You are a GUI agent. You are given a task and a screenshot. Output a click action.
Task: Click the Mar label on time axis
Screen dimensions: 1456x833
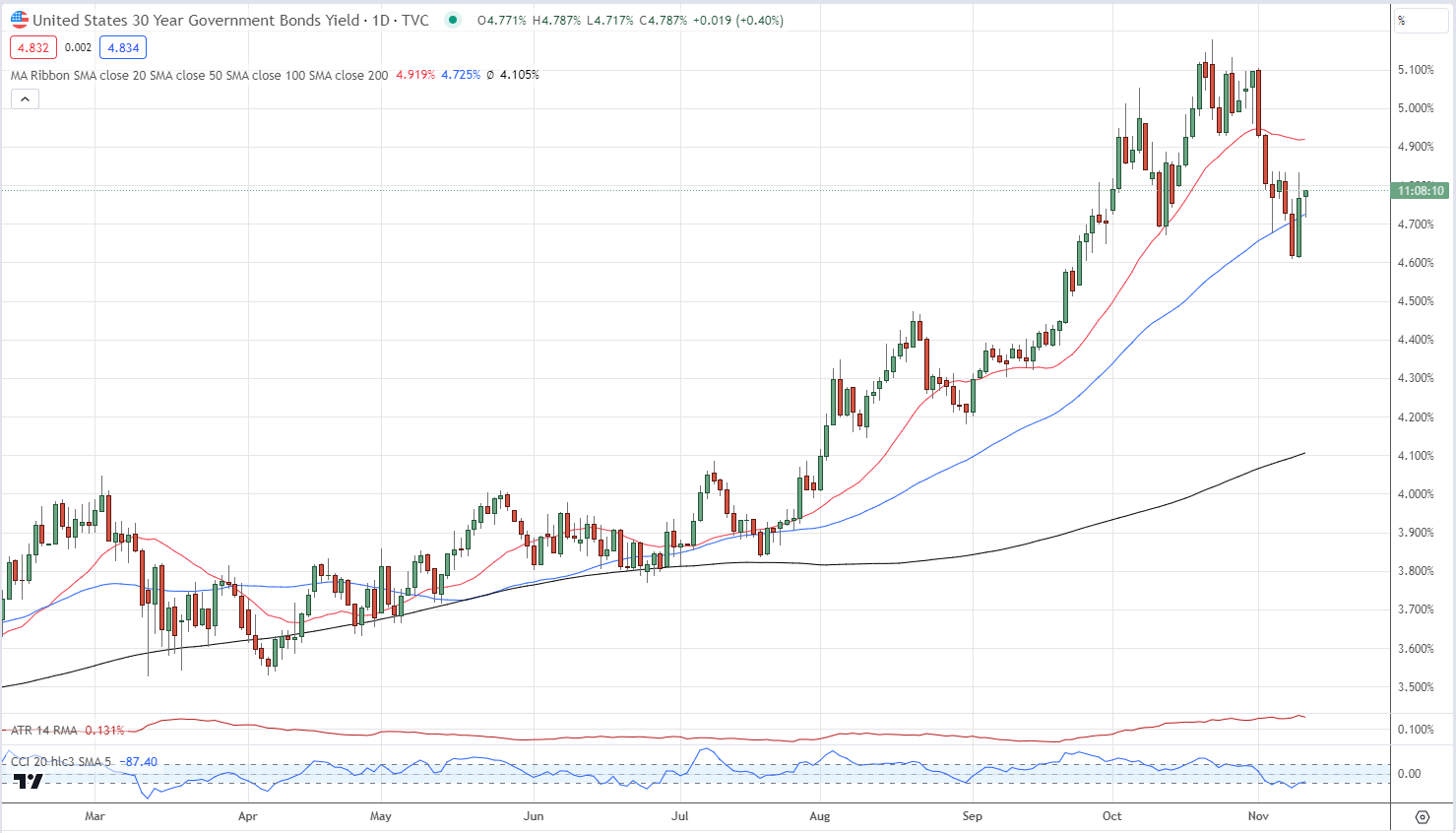(95, 816)
